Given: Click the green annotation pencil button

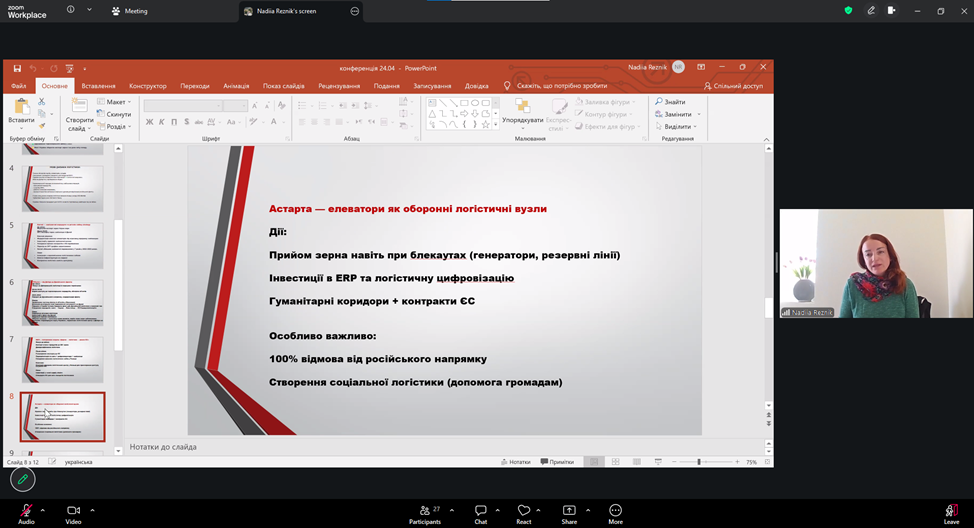Looking at the screenshot, I should click(22, 480).
